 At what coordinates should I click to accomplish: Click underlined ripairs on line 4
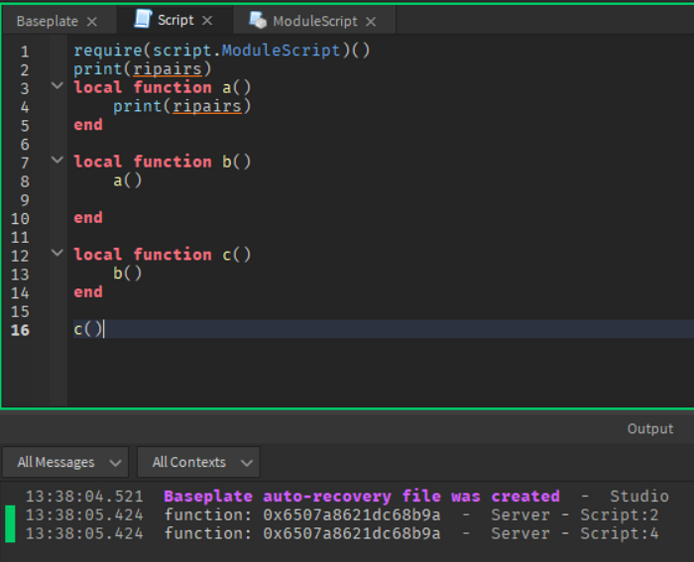207,106
